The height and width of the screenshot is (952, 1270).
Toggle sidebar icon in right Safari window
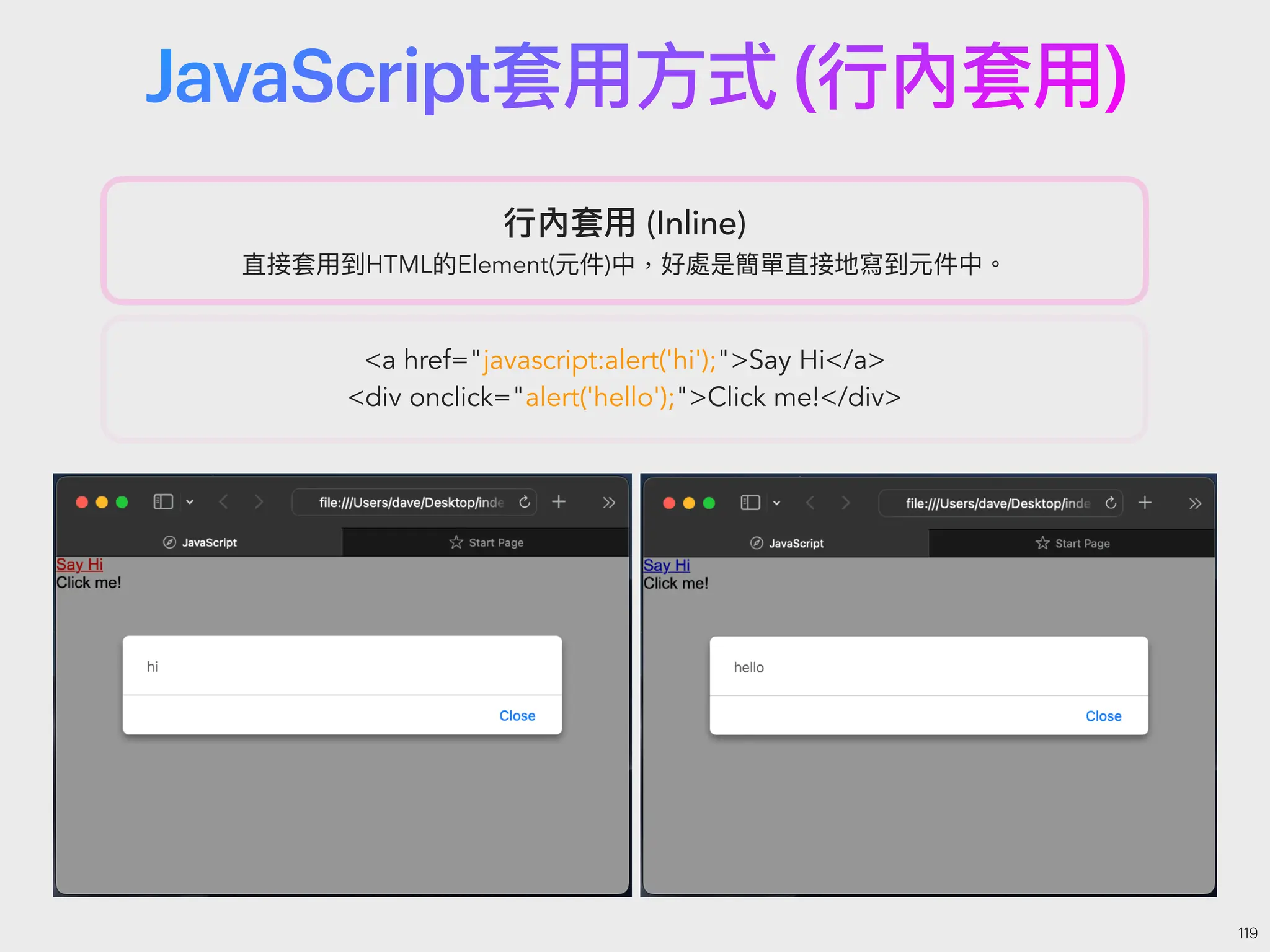click(750, 503)
